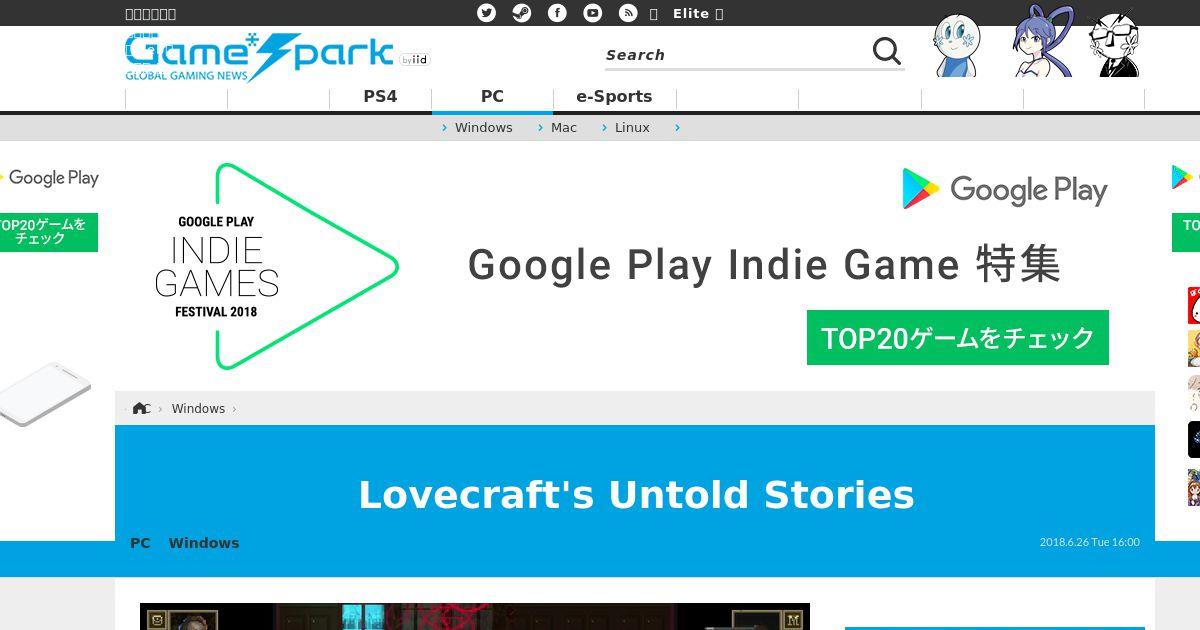Open Windows link in breadcrumb
The height and width of the screenshot is (630, 1200).
tap(198, 408)
